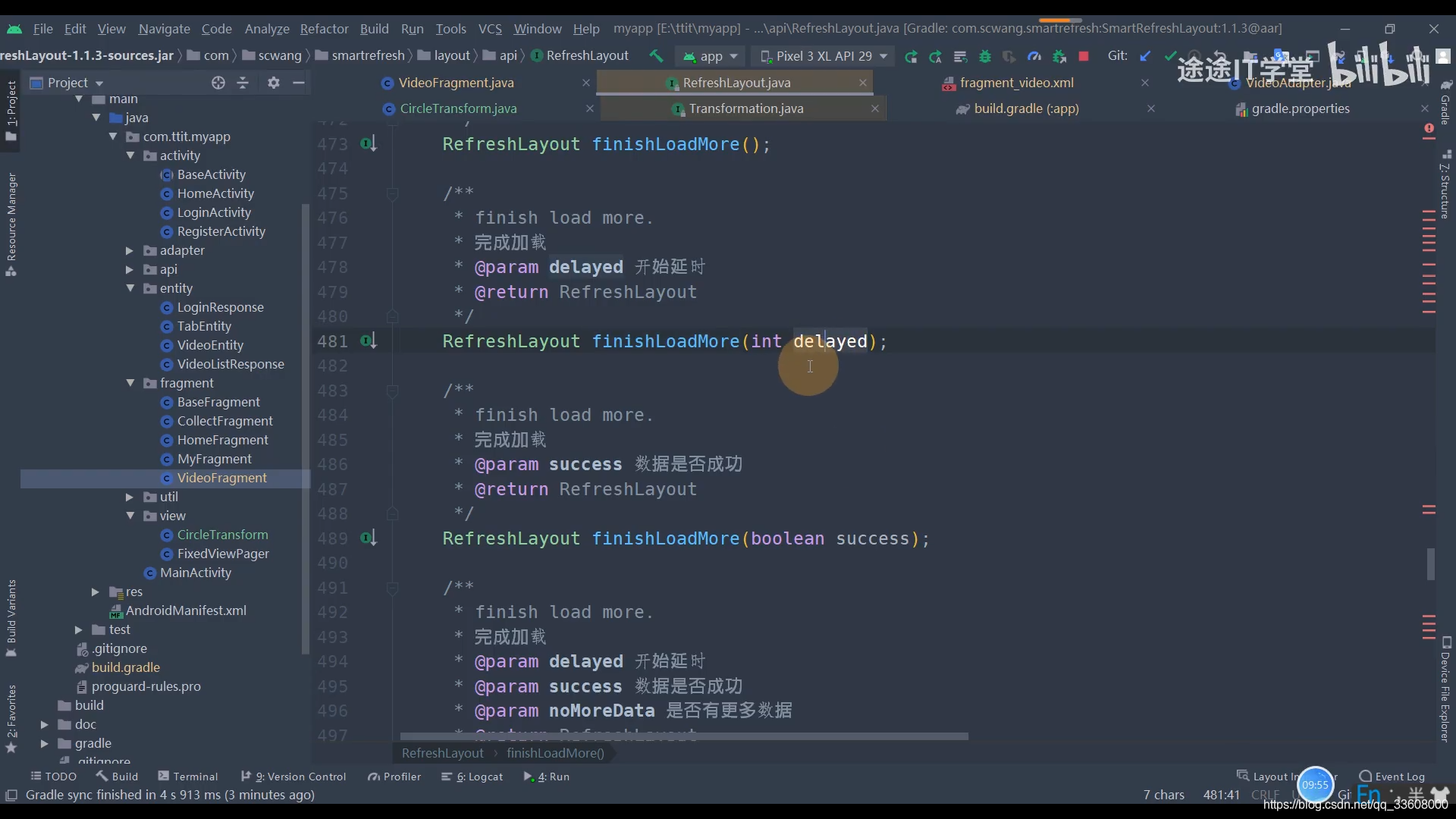The height and width of the screenshot is (819, 1456).
Task: Open the Pixel 3 XL API 29 device dropdown
Action: [824, 56]
